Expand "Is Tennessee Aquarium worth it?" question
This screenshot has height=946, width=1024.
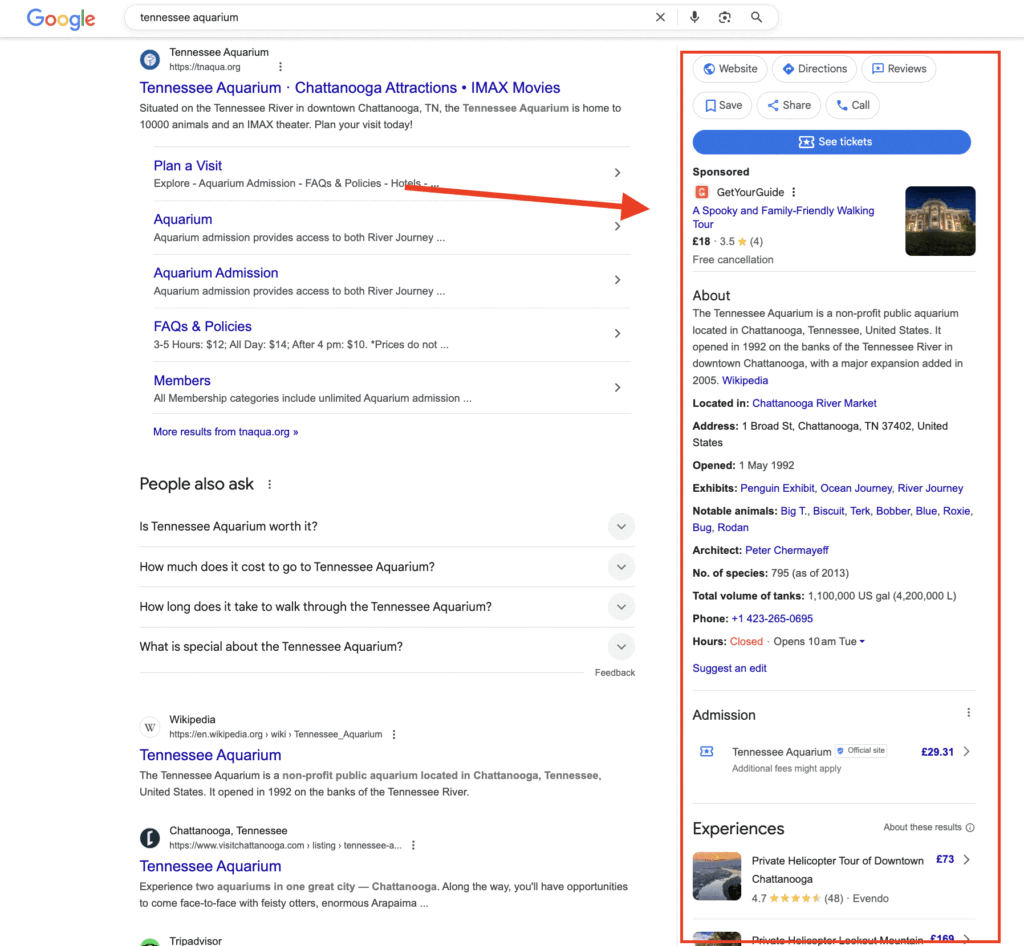pyautogui.click(x=621, y=527)
